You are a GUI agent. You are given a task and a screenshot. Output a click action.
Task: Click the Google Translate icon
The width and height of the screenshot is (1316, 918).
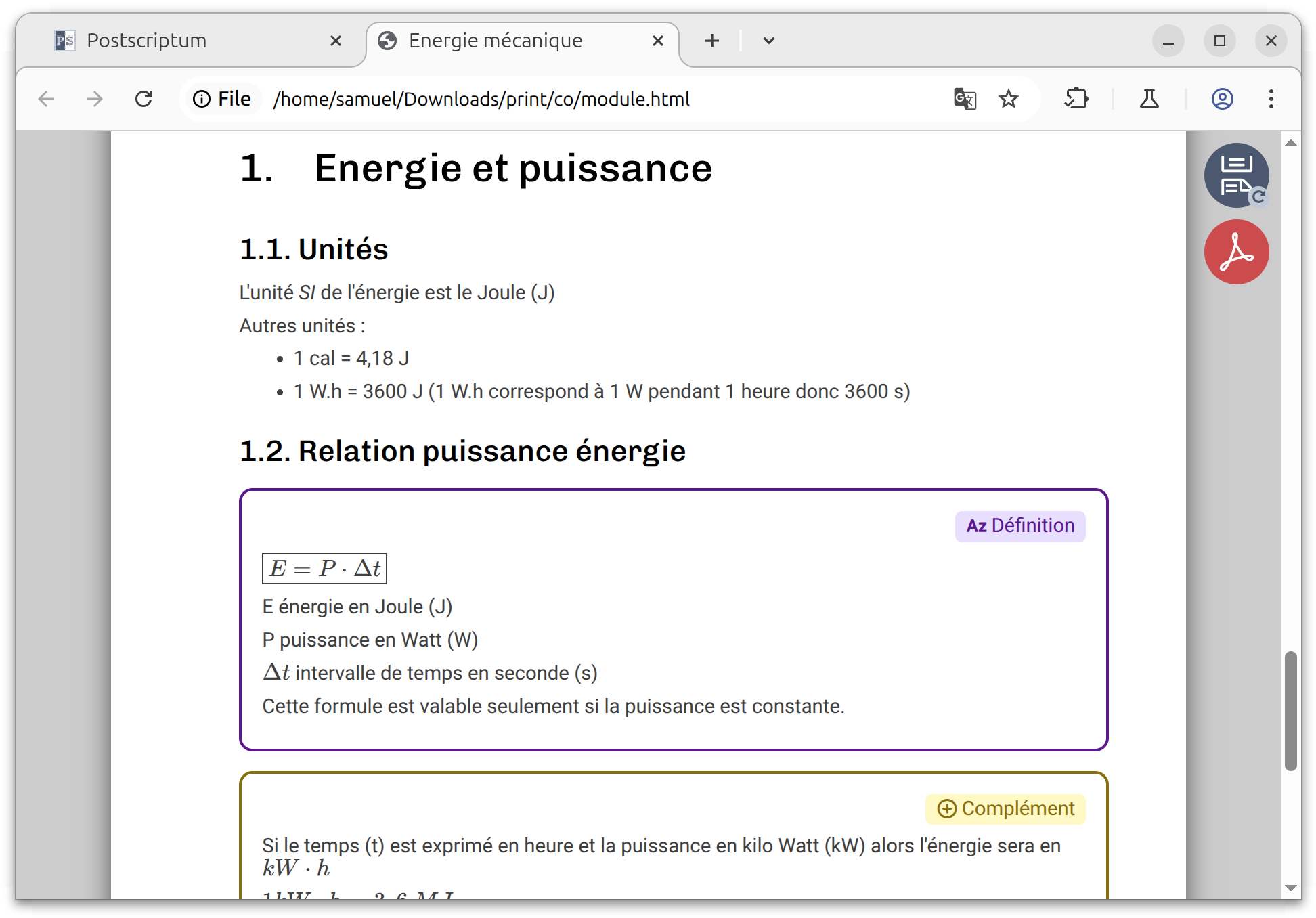tap(965, 99)
